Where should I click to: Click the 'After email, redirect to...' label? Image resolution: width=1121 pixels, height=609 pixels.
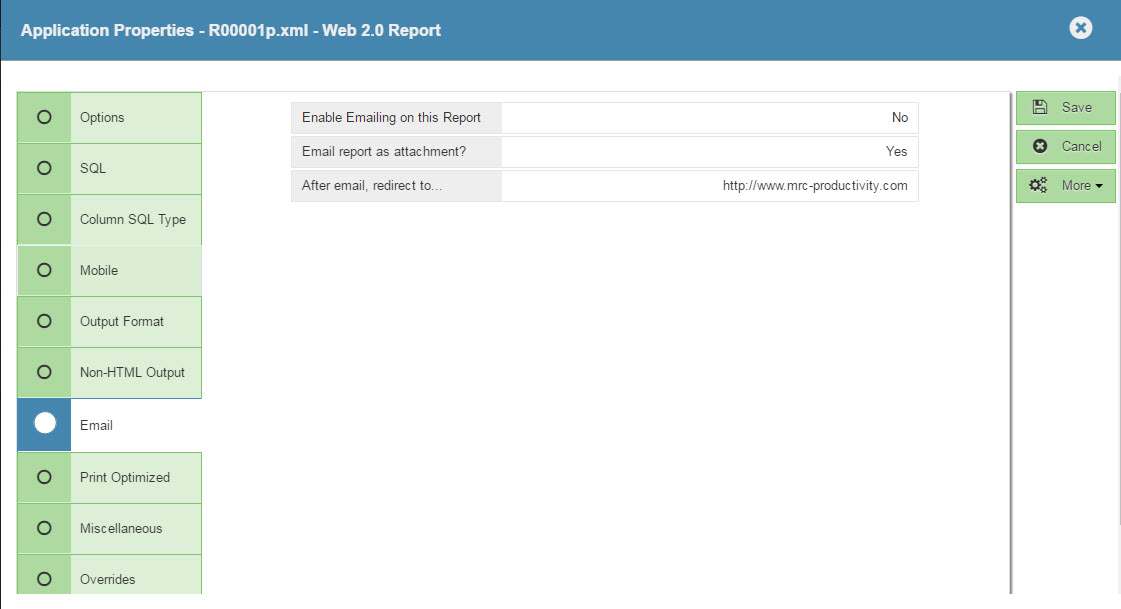coord(372,186)
